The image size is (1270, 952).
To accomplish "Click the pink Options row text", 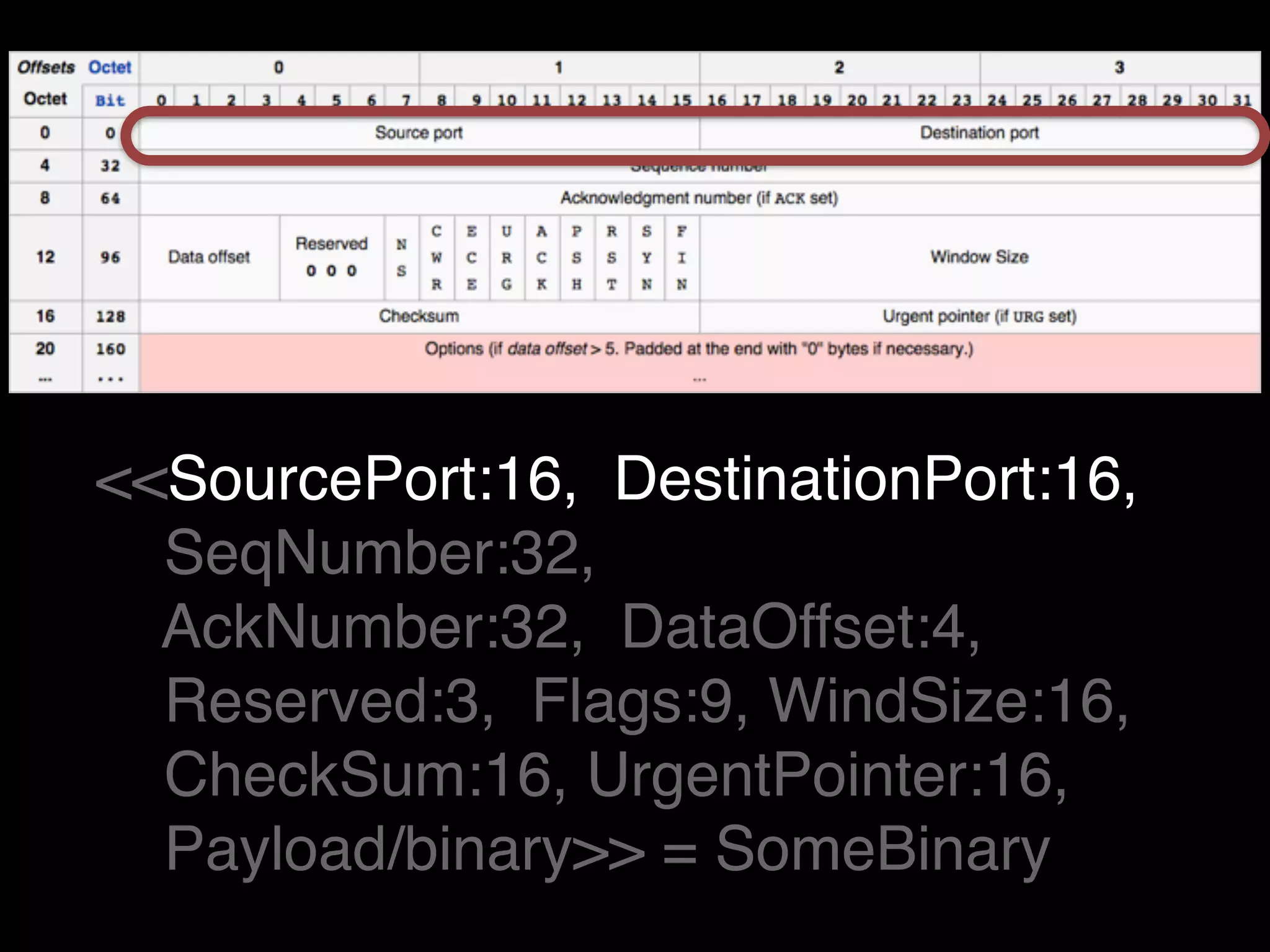I will tap(699, 349).
